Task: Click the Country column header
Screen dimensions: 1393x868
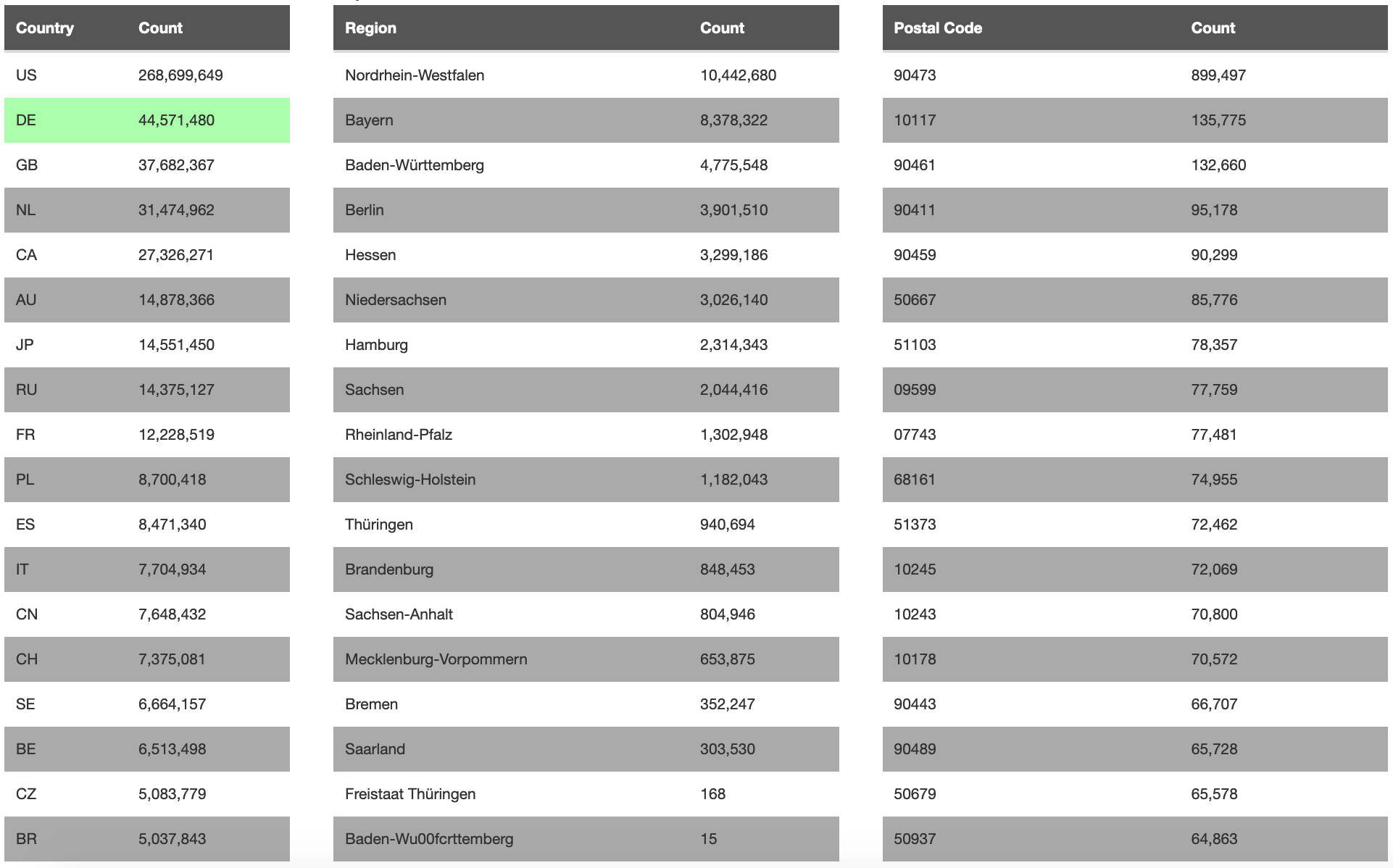Action: coord(45,28)
